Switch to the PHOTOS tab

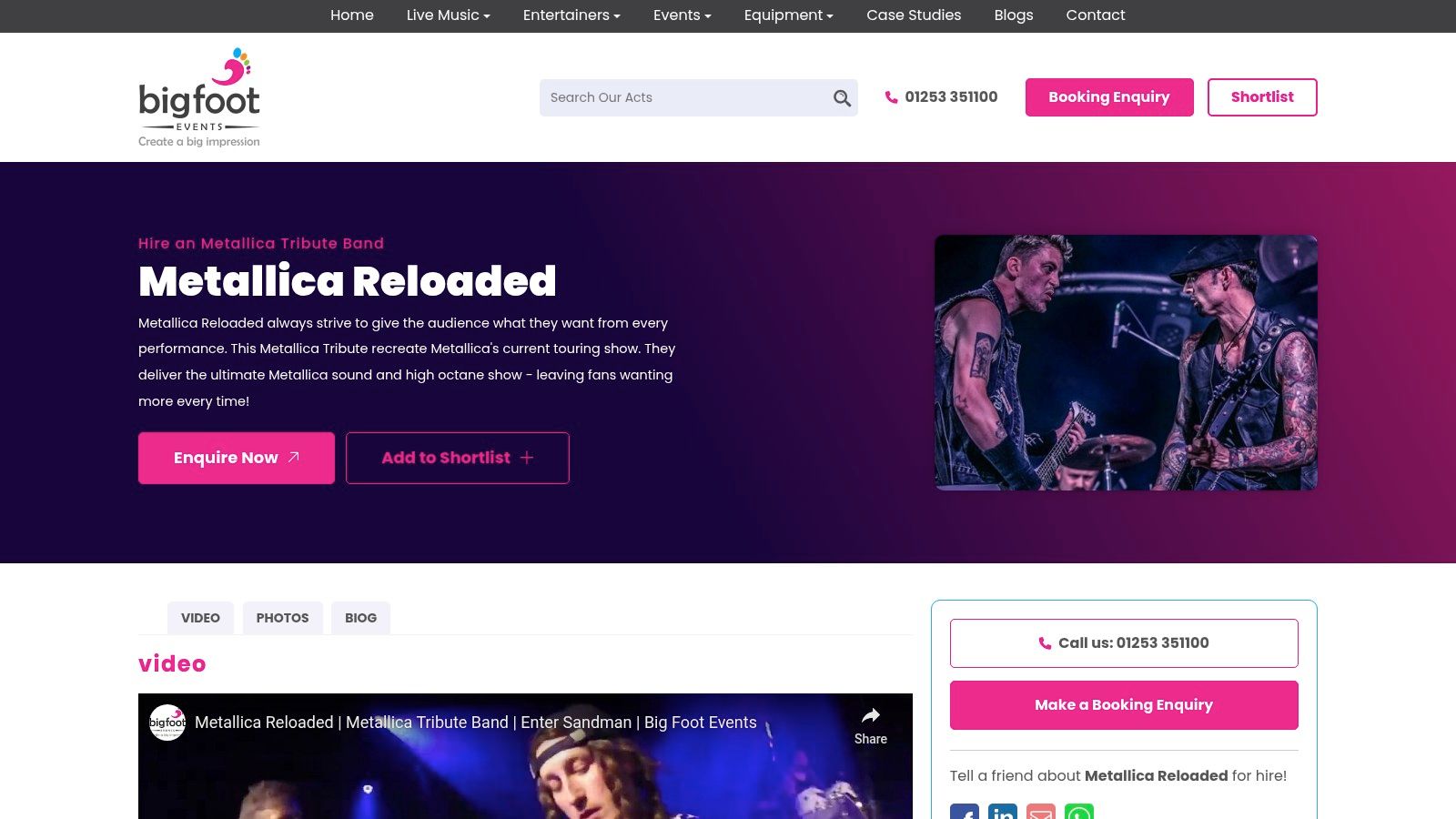tap(282, 618)
